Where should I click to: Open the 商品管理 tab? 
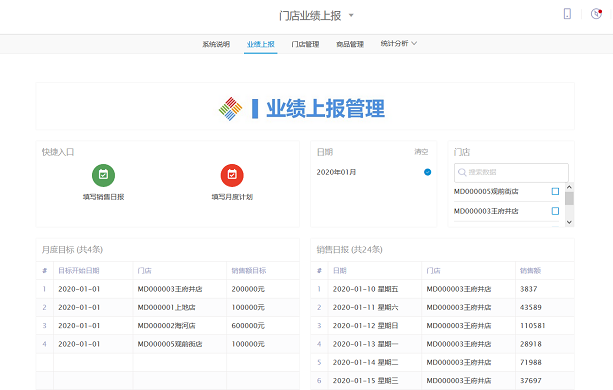(350, 44)
